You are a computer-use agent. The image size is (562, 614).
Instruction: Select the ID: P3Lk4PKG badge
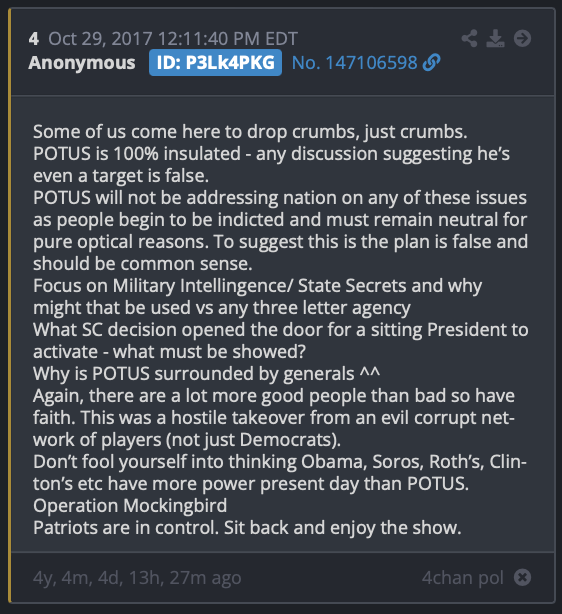[x=215, y=63]
